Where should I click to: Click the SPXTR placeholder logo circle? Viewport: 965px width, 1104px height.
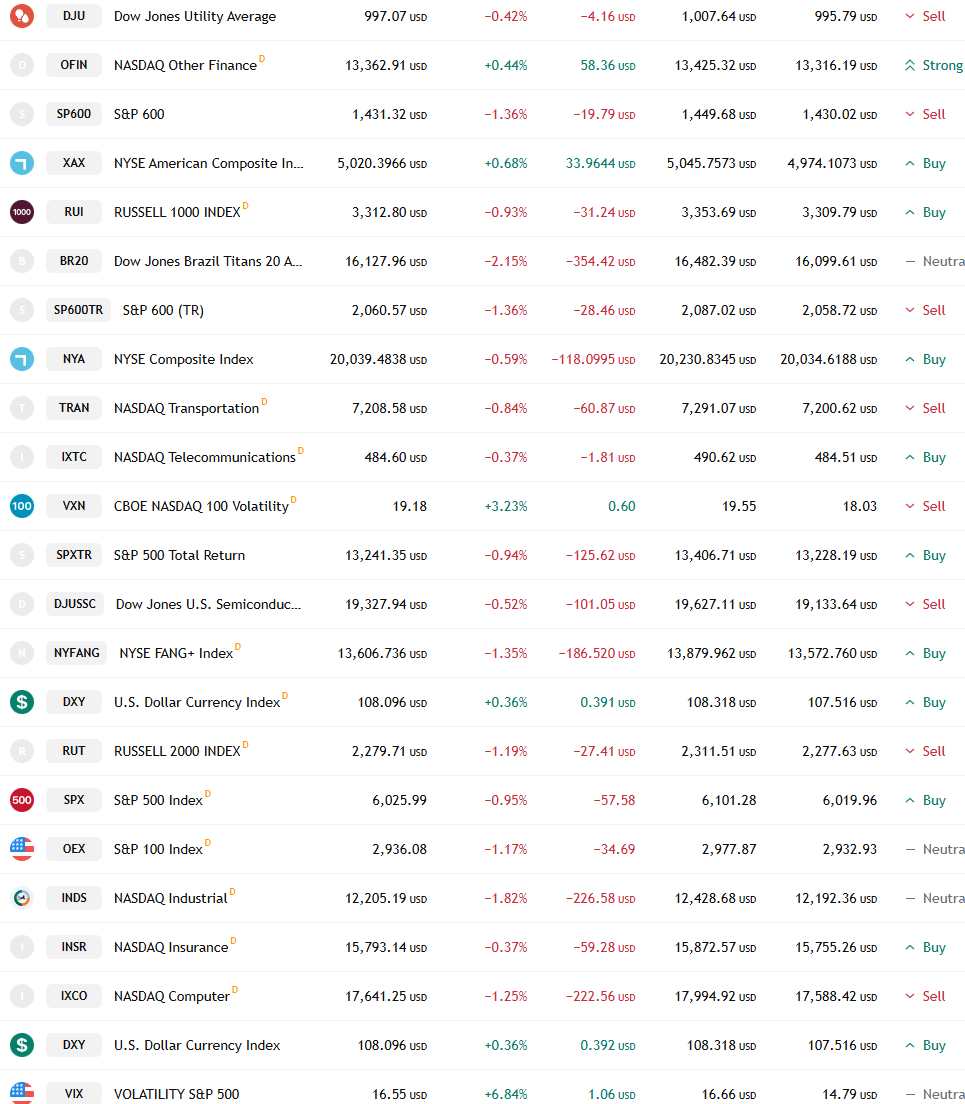(22, 555)
